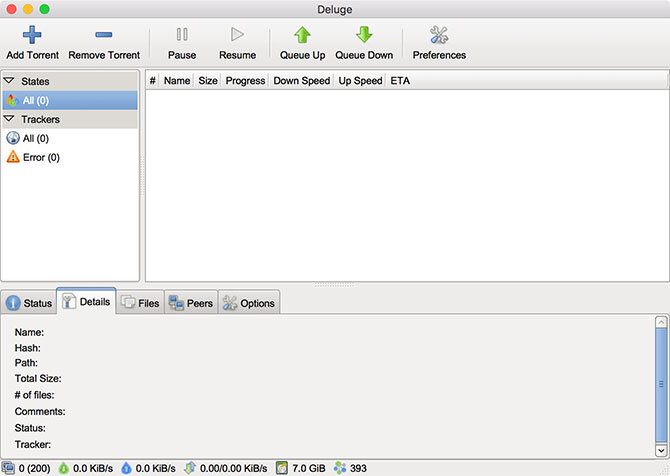Click the DHT nodes icon

340,468
